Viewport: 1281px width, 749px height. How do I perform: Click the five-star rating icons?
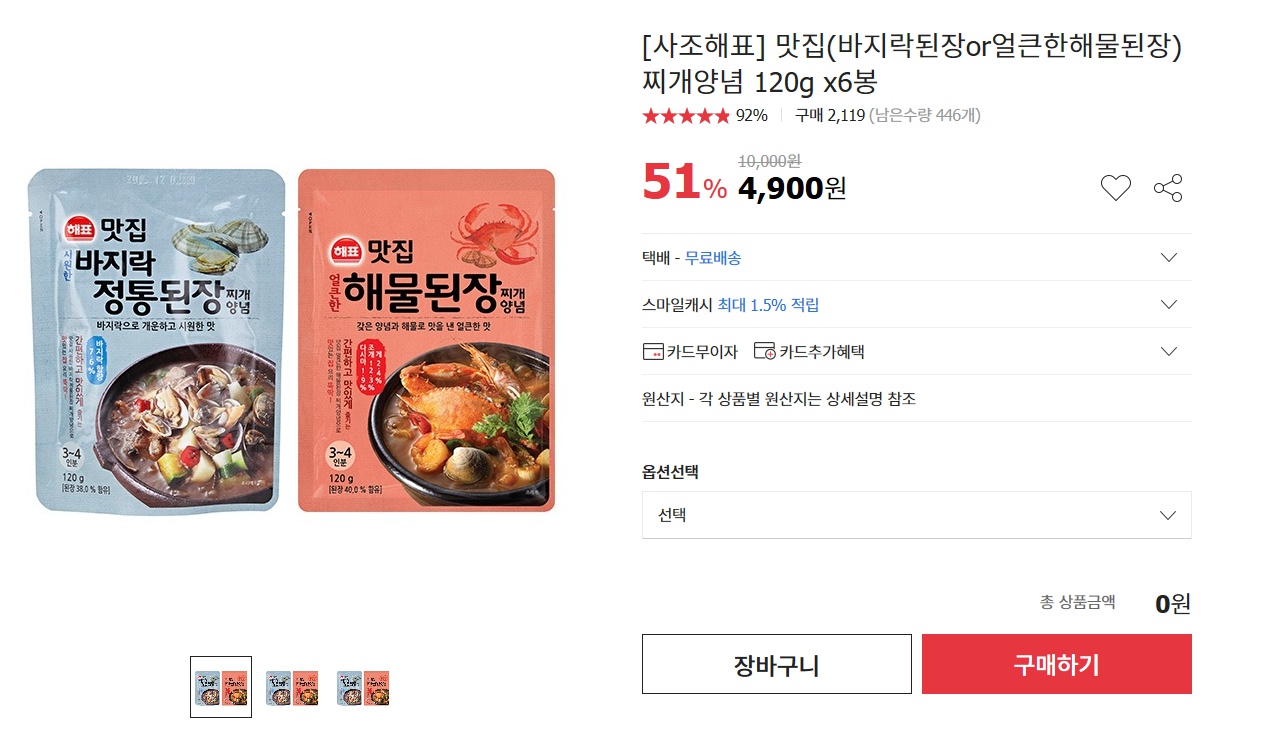pyautogui.click(x=686, y=116)
